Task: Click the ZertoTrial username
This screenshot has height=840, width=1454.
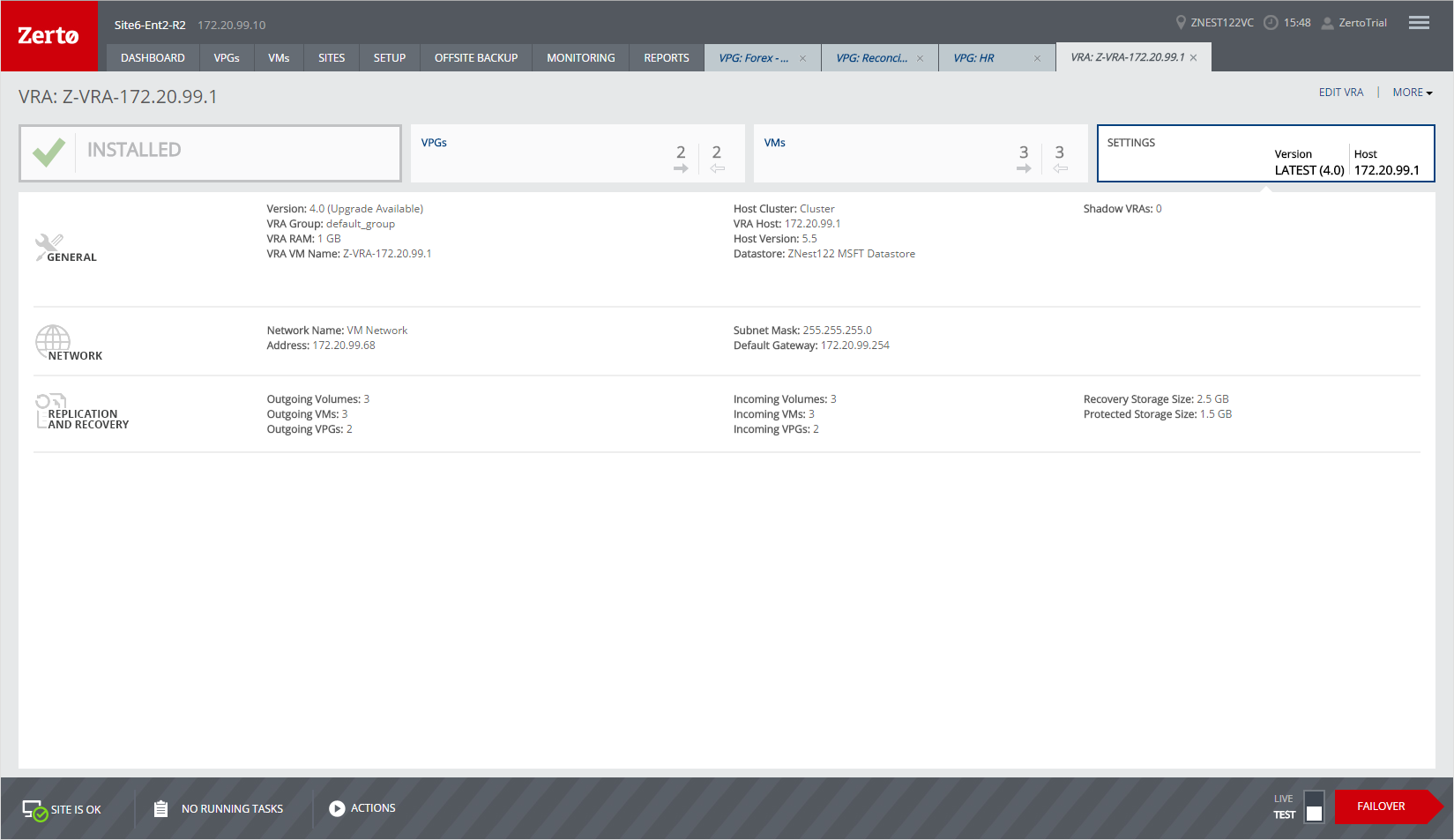Action: point(1363,23)
